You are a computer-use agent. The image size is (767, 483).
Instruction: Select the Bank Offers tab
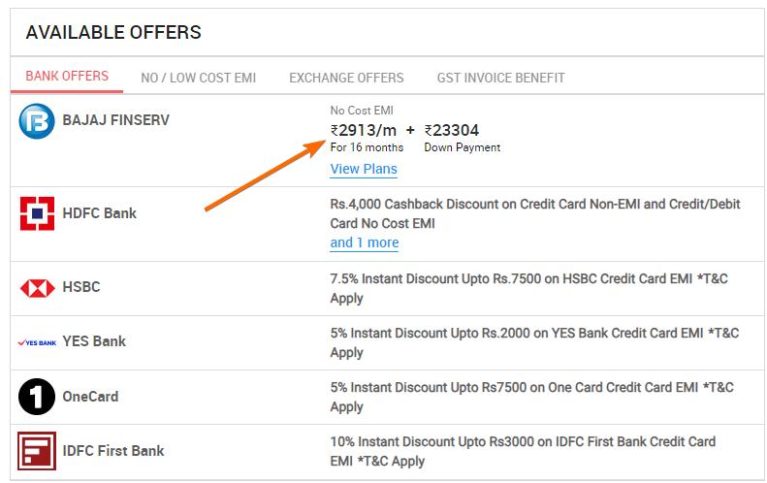[67, 76]
